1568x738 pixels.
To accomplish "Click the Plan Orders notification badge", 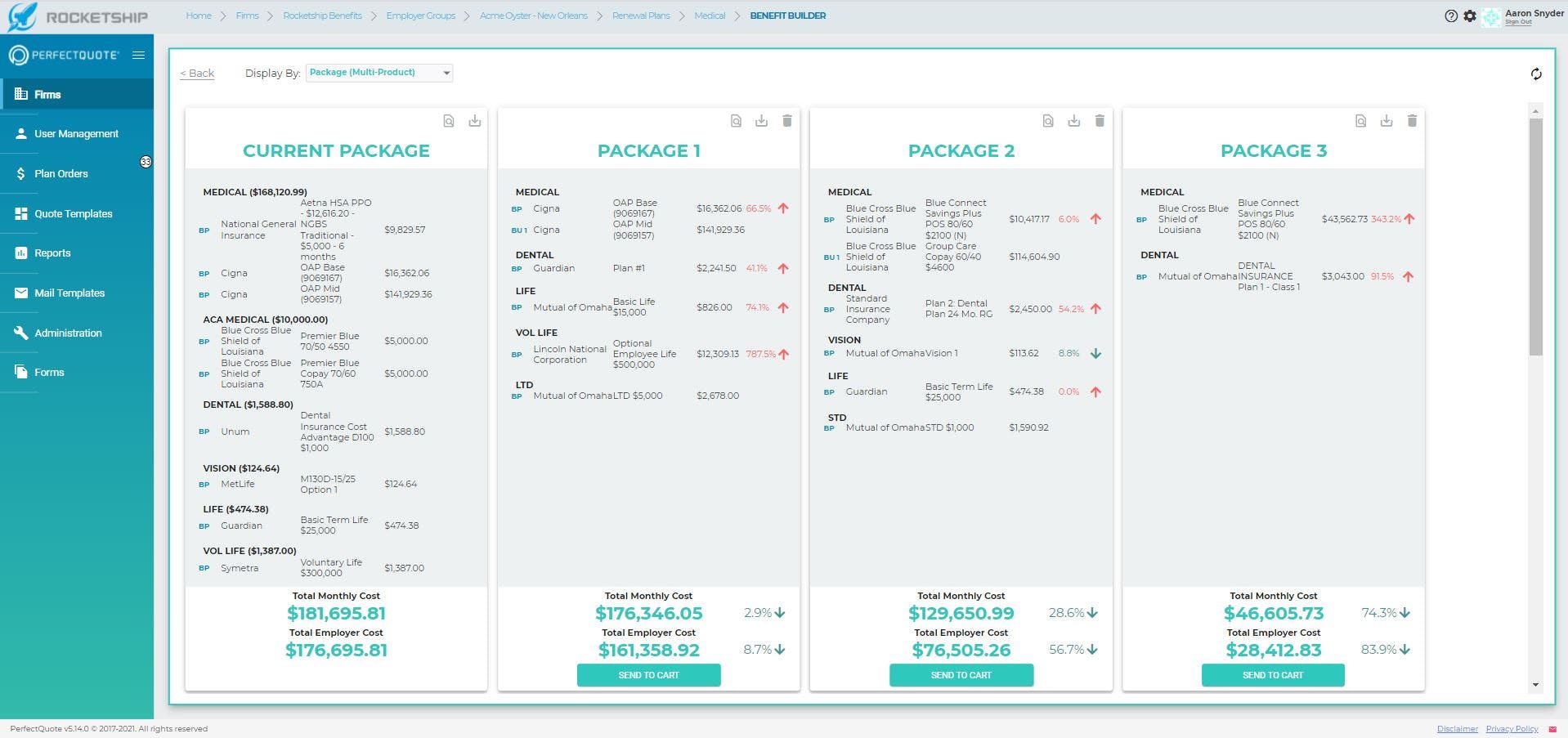I will (146, 162).
